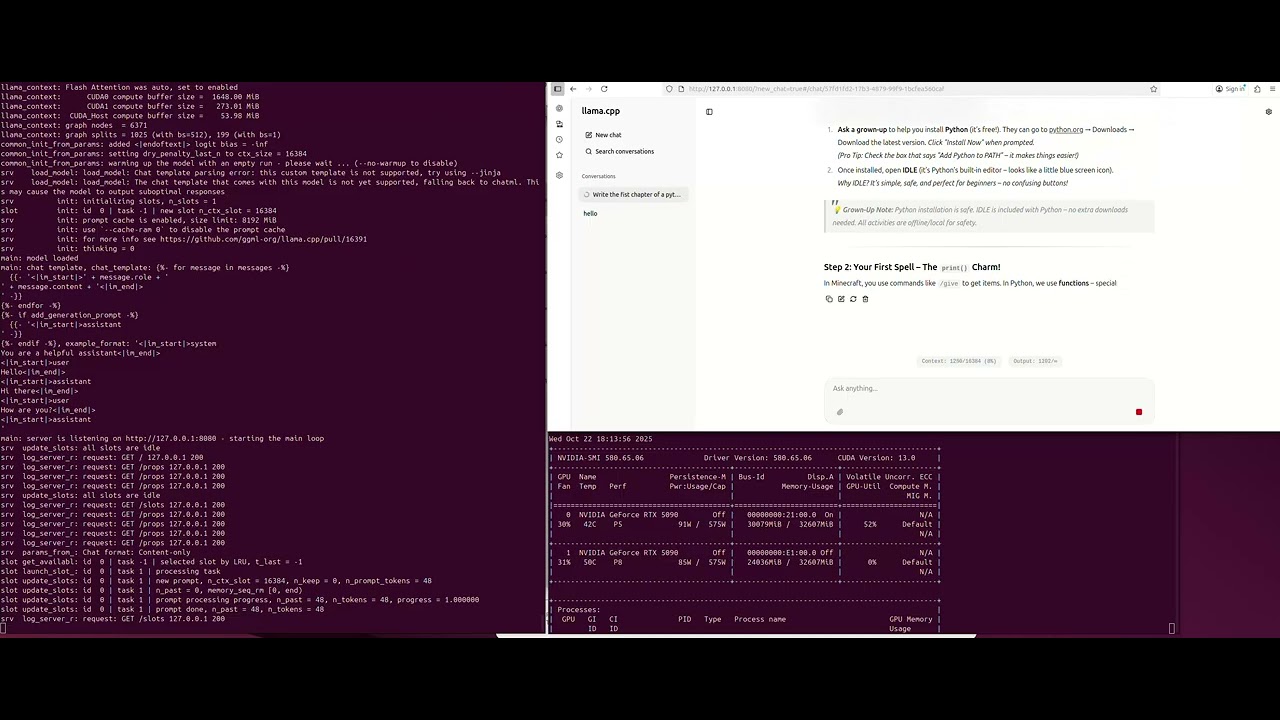The height and width of the screenshot is (720, 1280).
Task: Bookmark this page with the star
Action: point(1153,89)
